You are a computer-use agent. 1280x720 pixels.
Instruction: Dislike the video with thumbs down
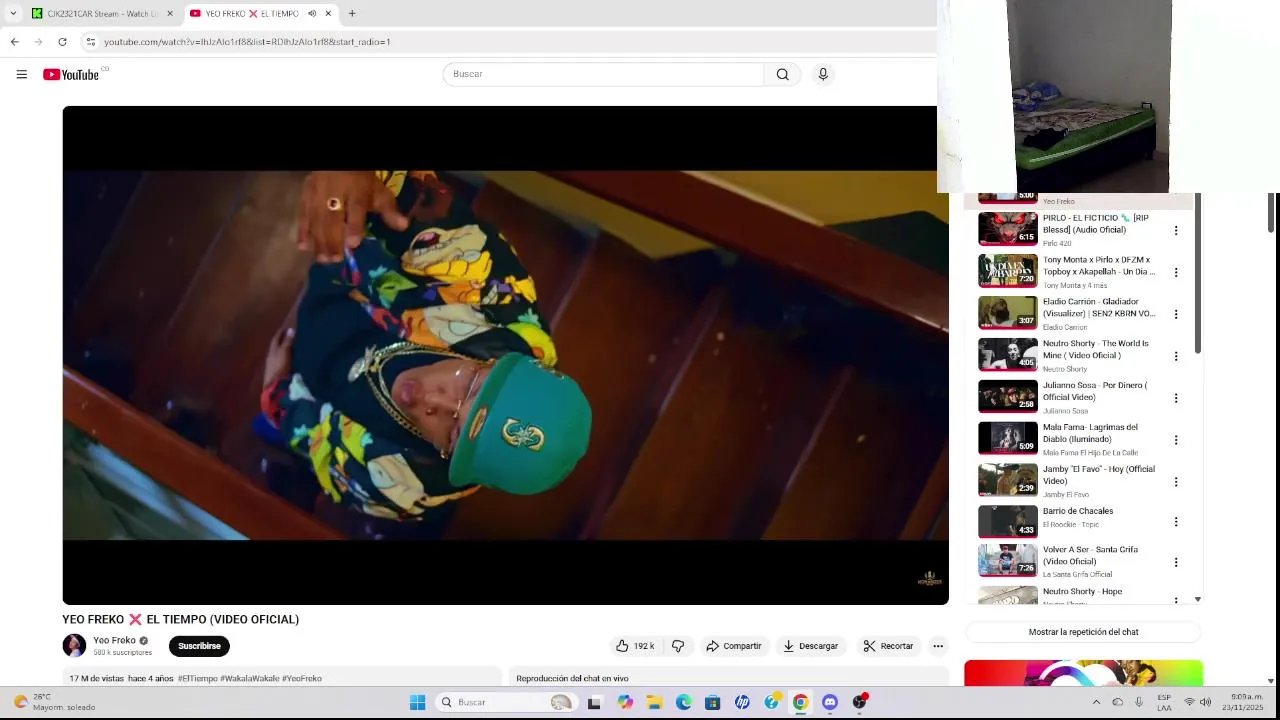[x=678, y=646]
